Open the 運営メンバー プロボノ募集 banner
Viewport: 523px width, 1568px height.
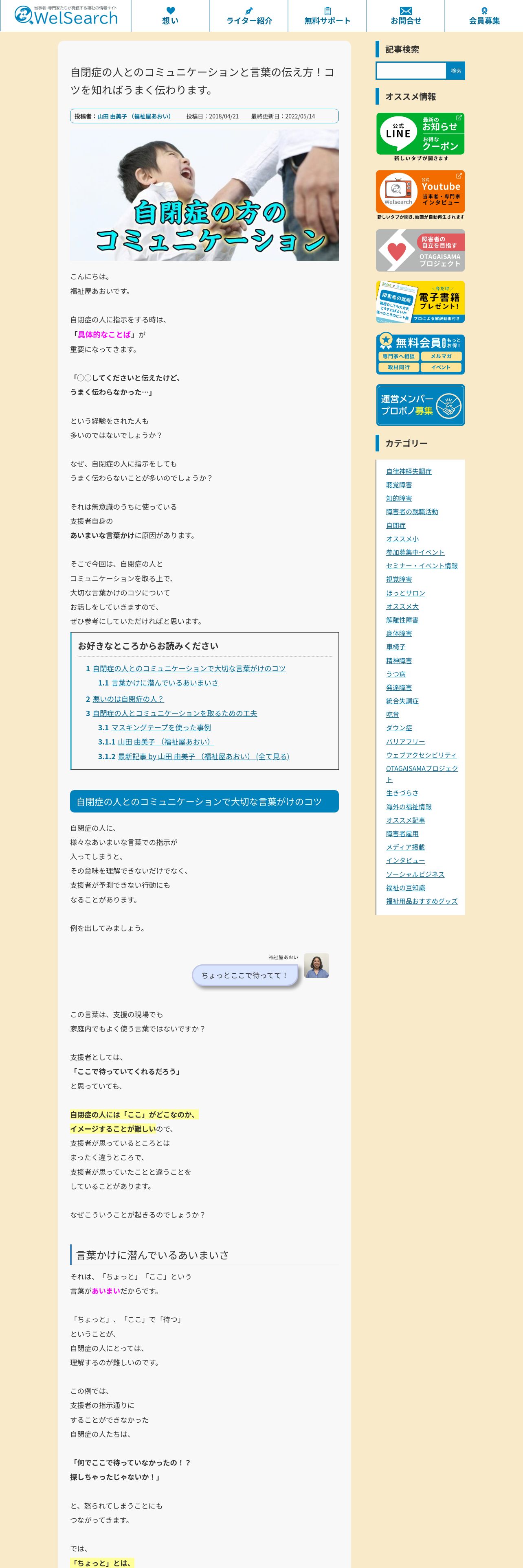click(x=420, y=405)
